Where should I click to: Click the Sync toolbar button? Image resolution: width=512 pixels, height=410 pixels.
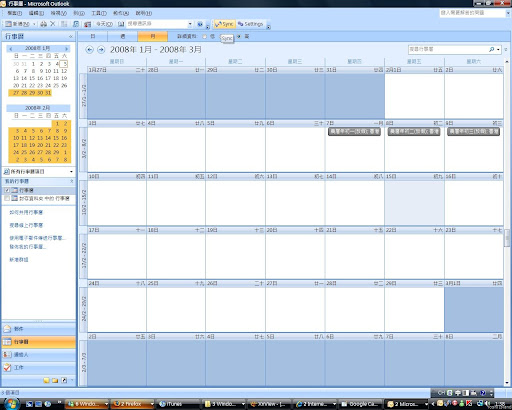(224, 24)
